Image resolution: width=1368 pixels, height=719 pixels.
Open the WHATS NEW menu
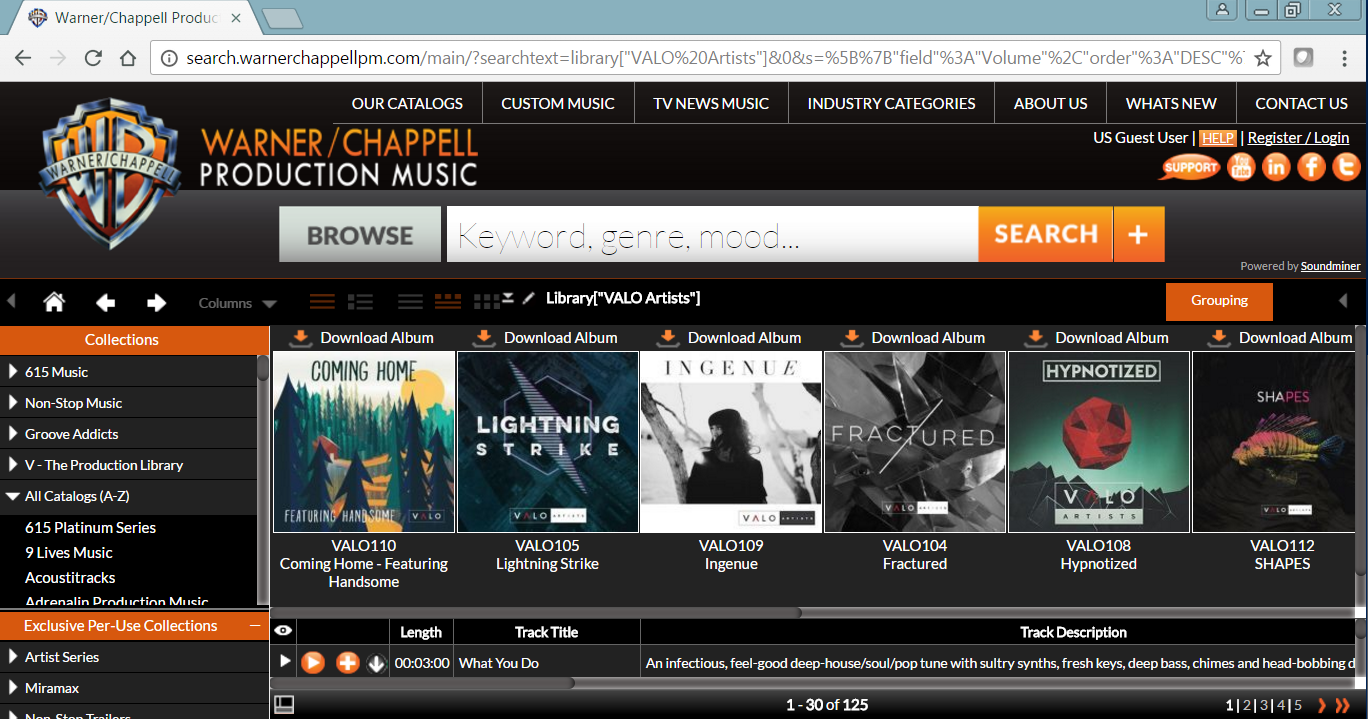1171,103
